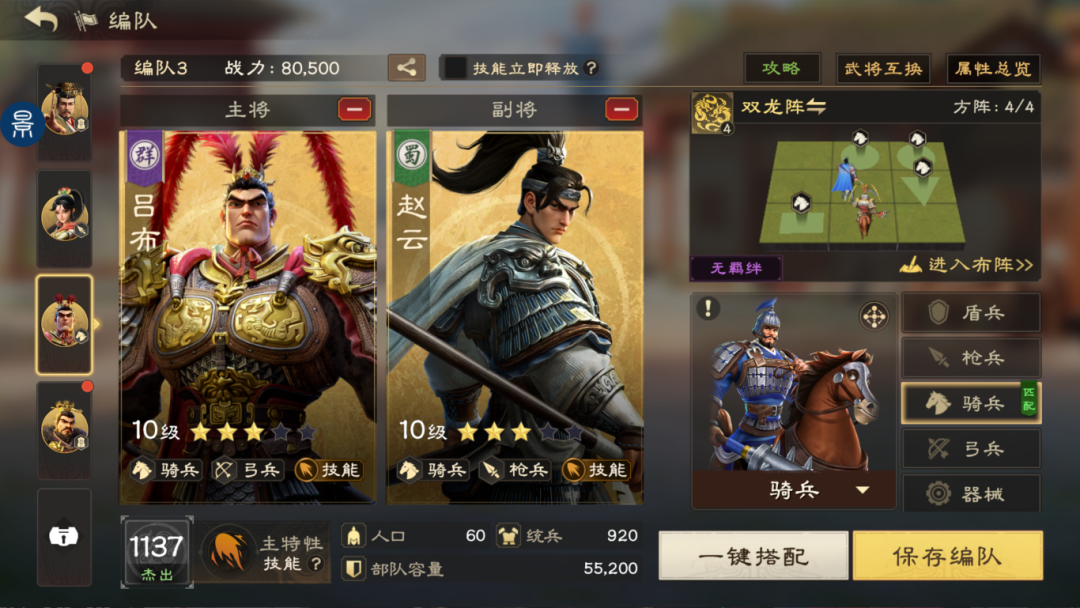1080x608 pixels.
Task: Remove 赵云 with the red minus button
Action: tap(621, 109)
